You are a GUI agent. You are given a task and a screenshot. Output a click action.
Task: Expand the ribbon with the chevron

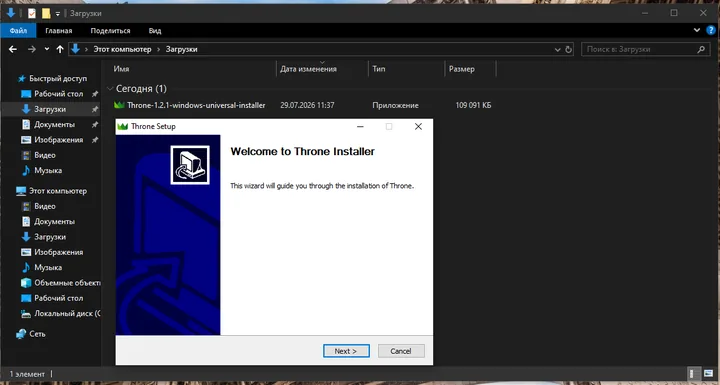pos(697,30)
